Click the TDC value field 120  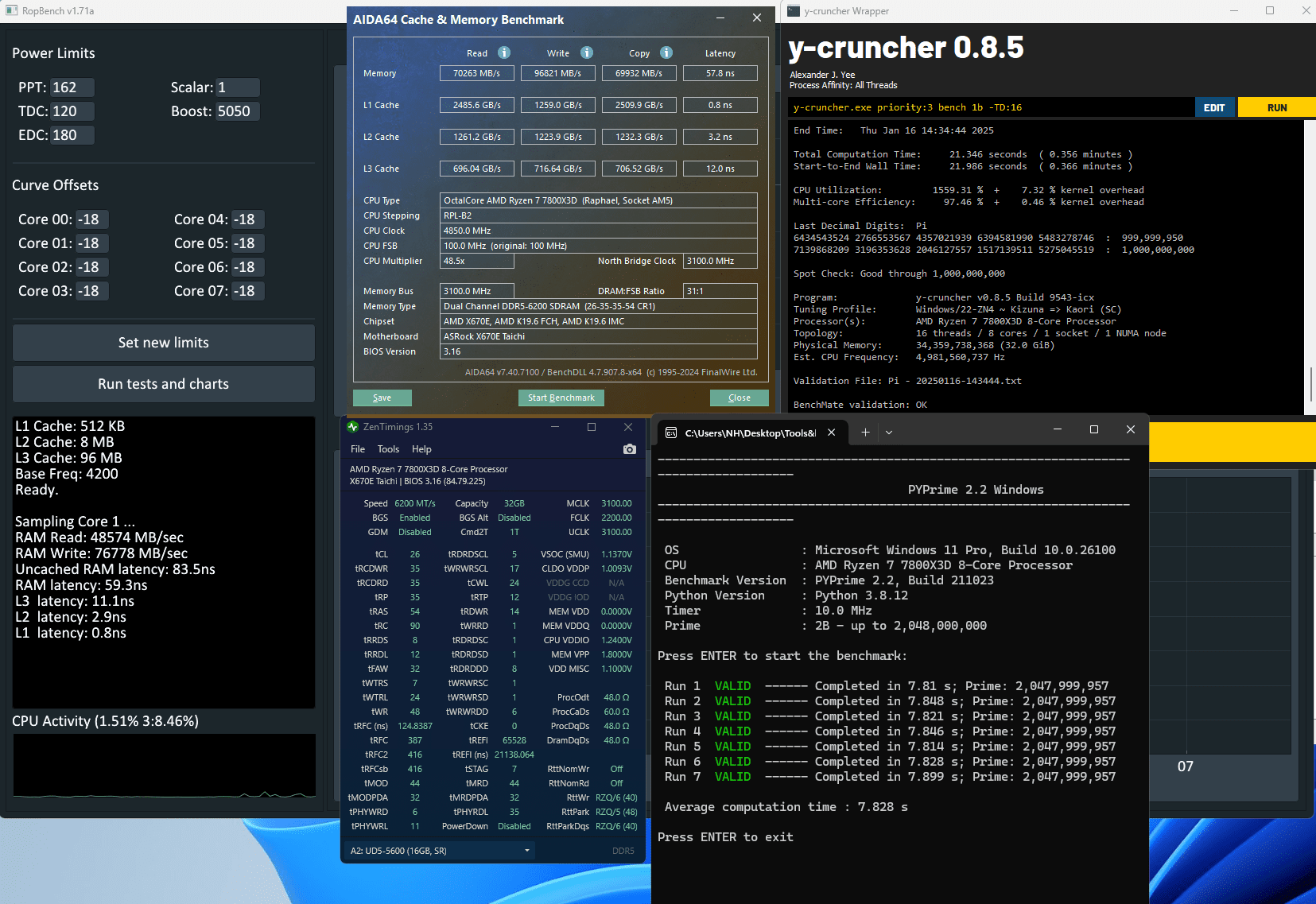click(72, 111)
